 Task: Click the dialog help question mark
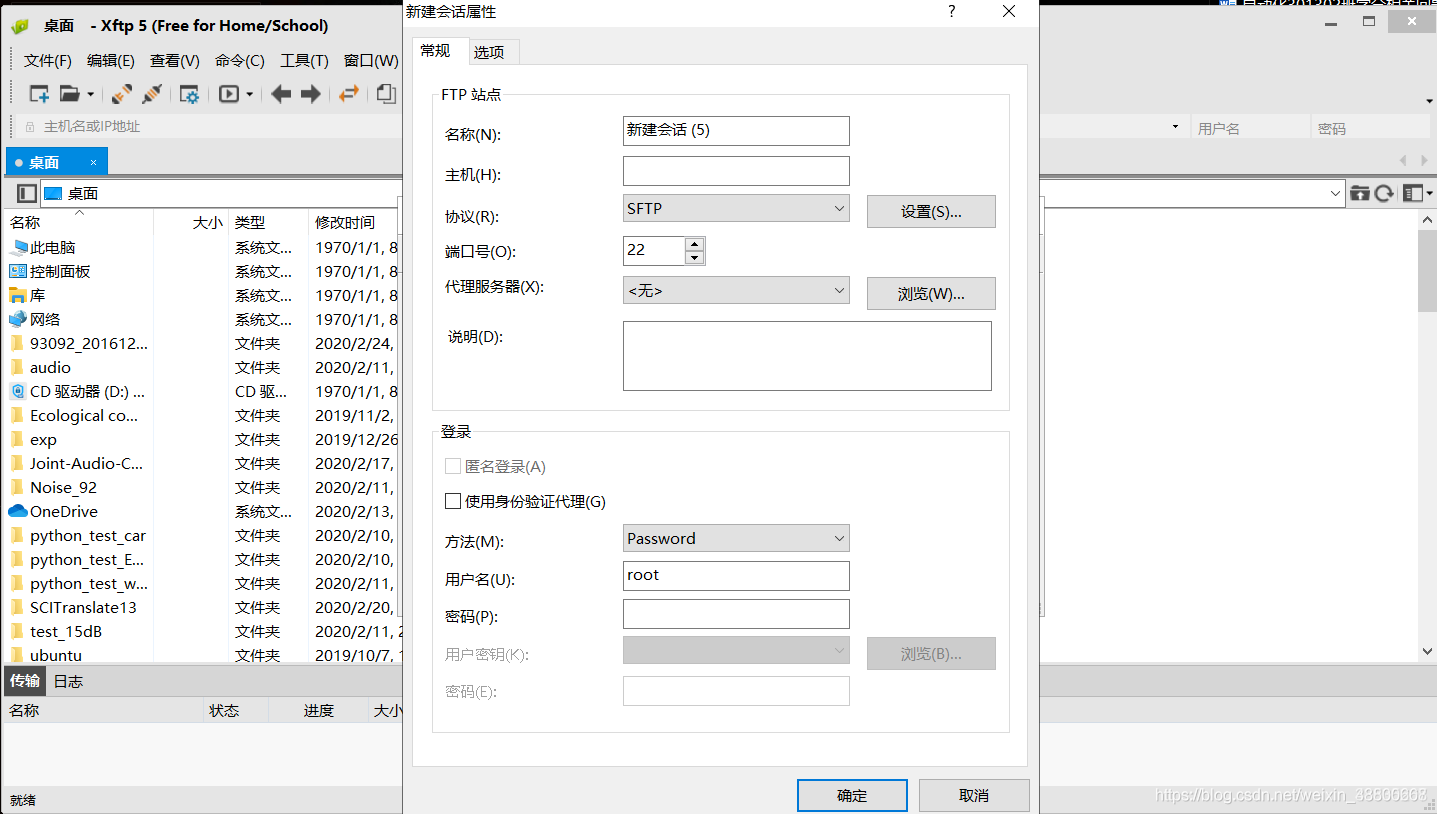click(951, 12)
